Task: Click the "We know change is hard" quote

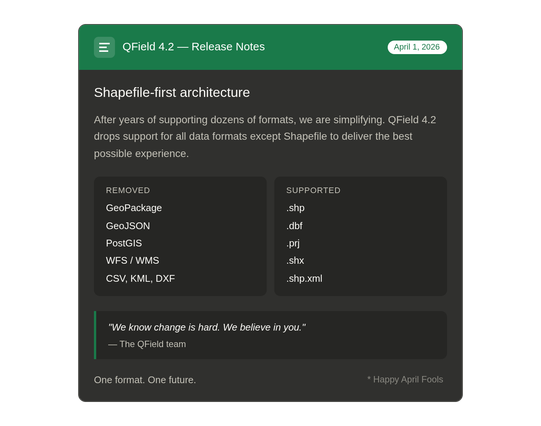Action: coord(207,327)
